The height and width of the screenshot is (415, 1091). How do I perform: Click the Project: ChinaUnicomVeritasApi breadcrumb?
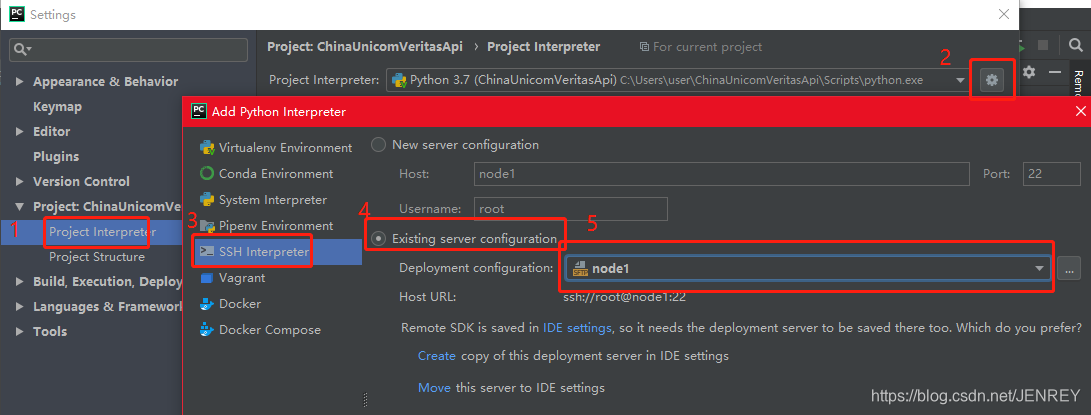click(365, 47)
